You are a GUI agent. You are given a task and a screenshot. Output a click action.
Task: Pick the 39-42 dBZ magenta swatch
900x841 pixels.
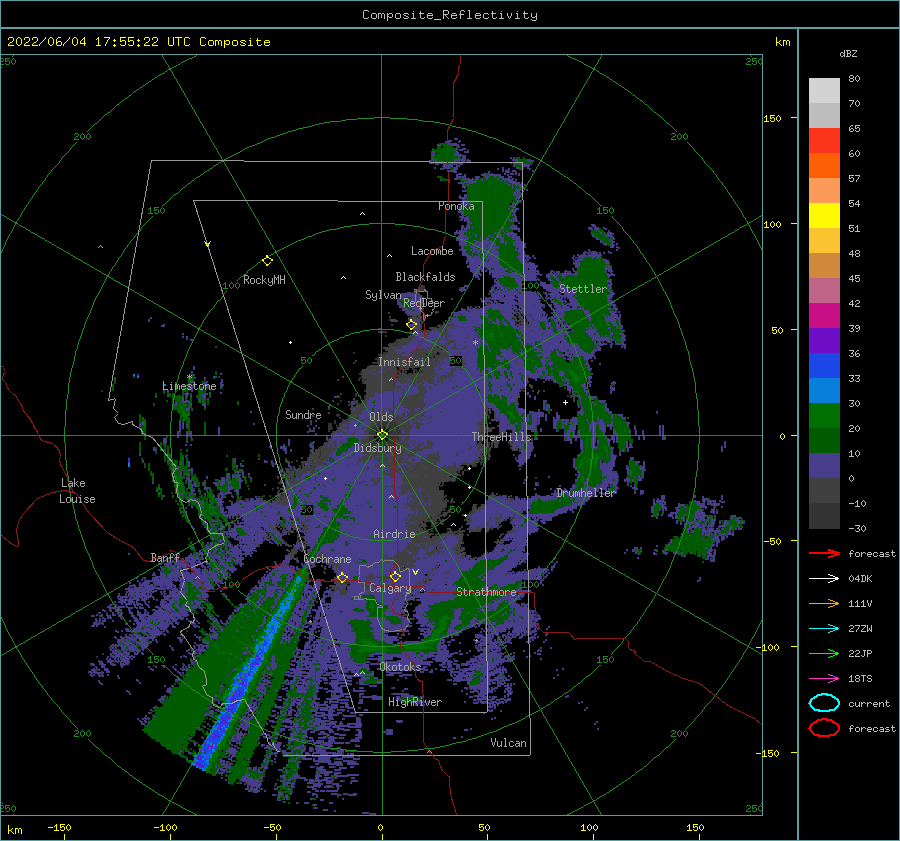click(824, 316)
